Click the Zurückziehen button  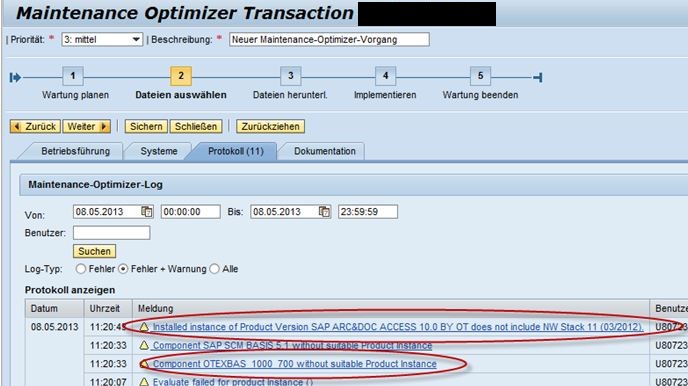(x=270, y=126)
